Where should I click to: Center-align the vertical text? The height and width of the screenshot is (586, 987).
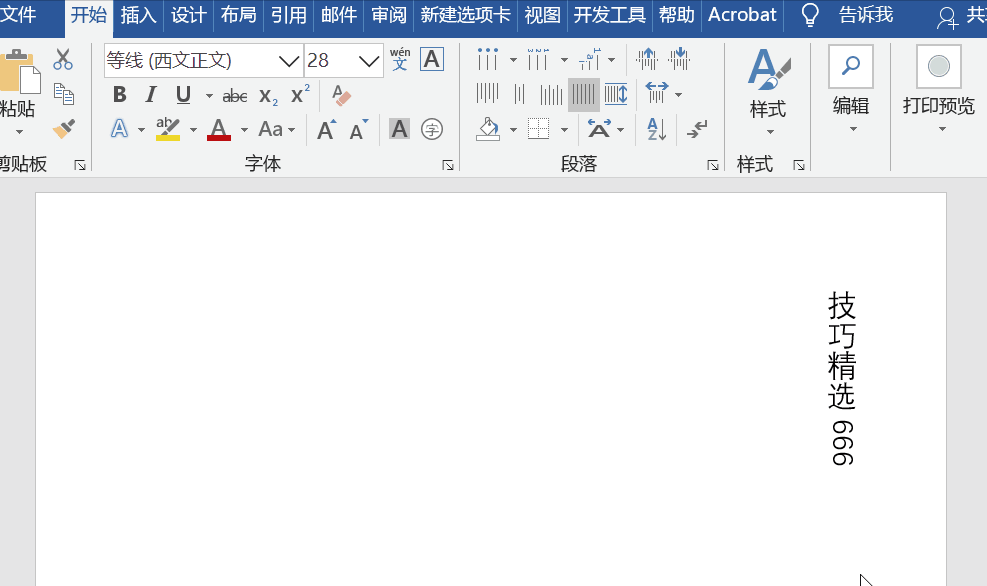[x=520, y=94]
